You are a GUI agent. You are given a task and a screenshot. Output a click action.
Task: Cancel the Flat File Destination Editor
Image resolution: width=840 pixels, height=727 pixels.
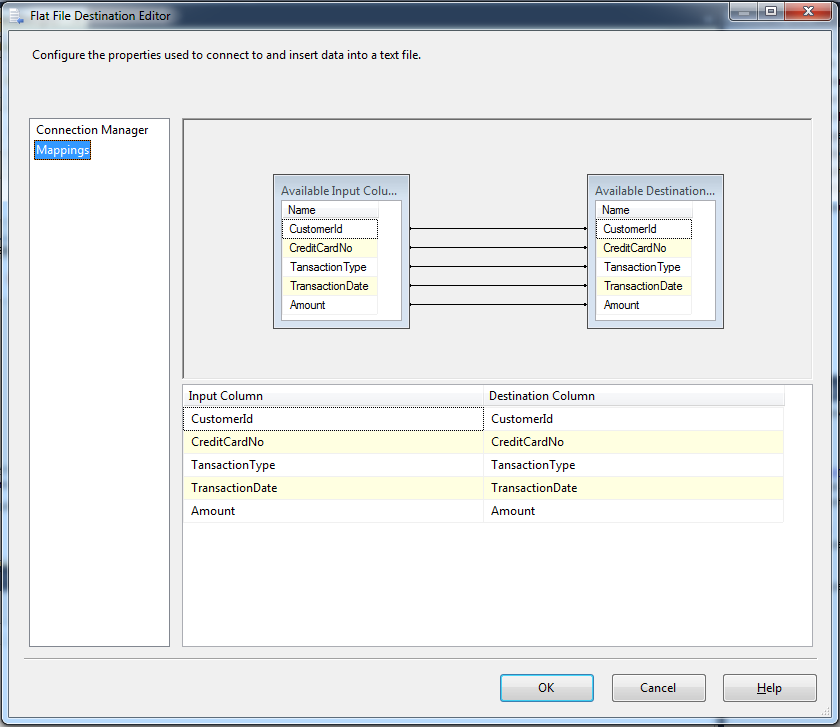click(658, 688)
